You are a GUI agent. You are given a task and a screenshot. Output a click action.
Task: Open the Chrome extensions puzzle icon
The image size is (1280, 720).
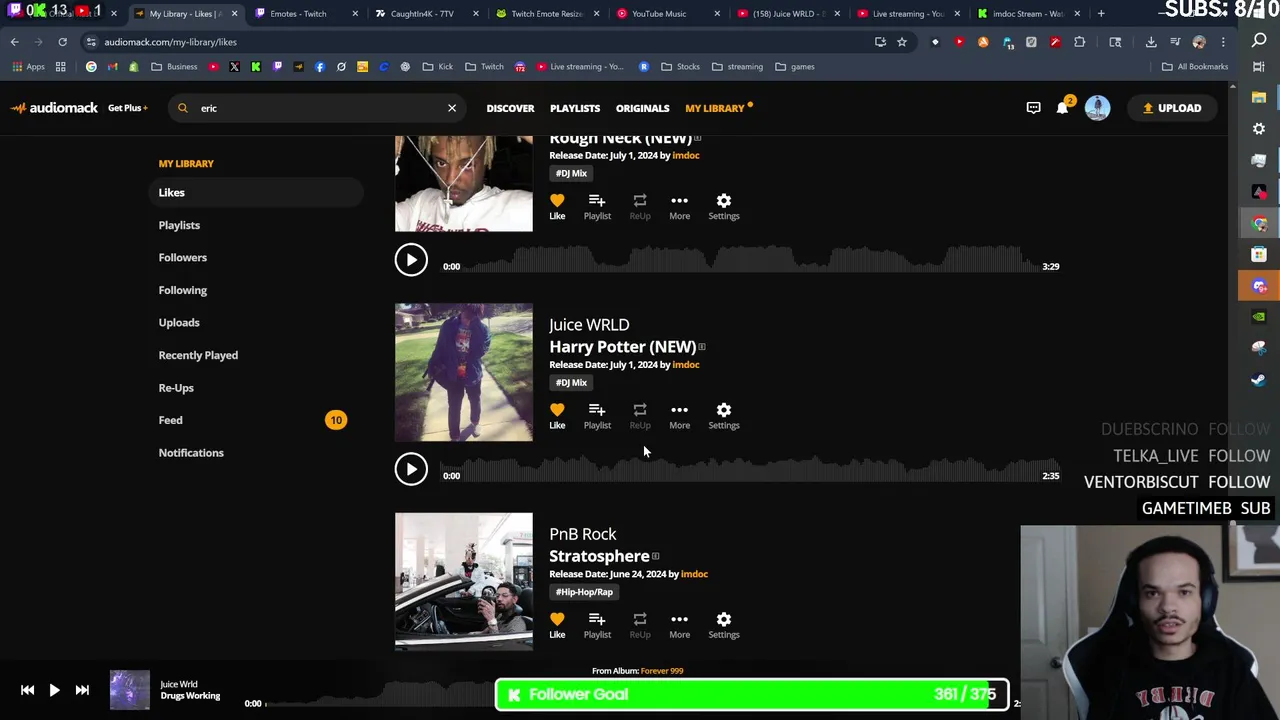click(x=1079, y=42)
